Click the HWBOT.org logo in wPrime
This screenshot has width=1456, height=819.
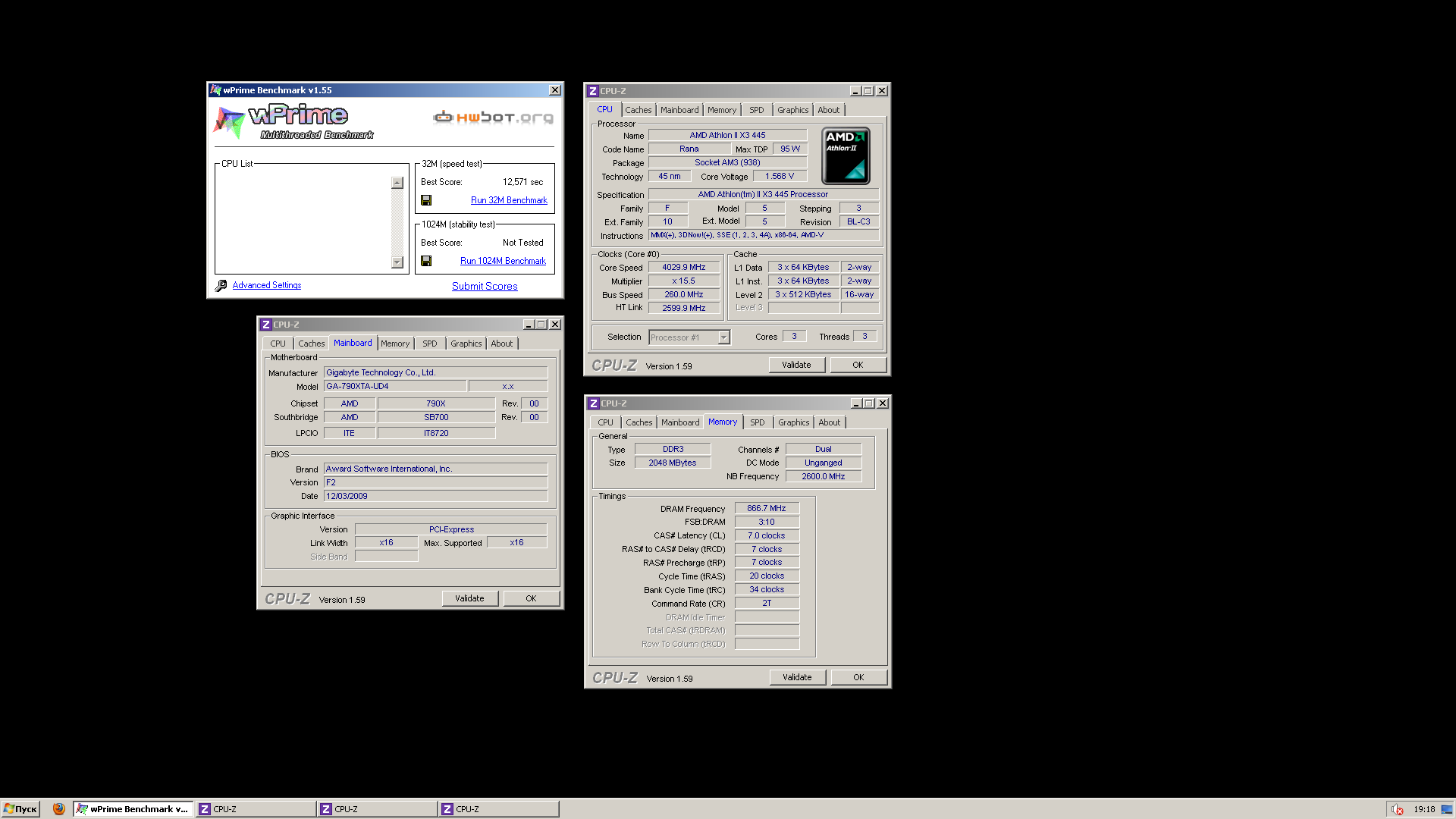[493, 117]
